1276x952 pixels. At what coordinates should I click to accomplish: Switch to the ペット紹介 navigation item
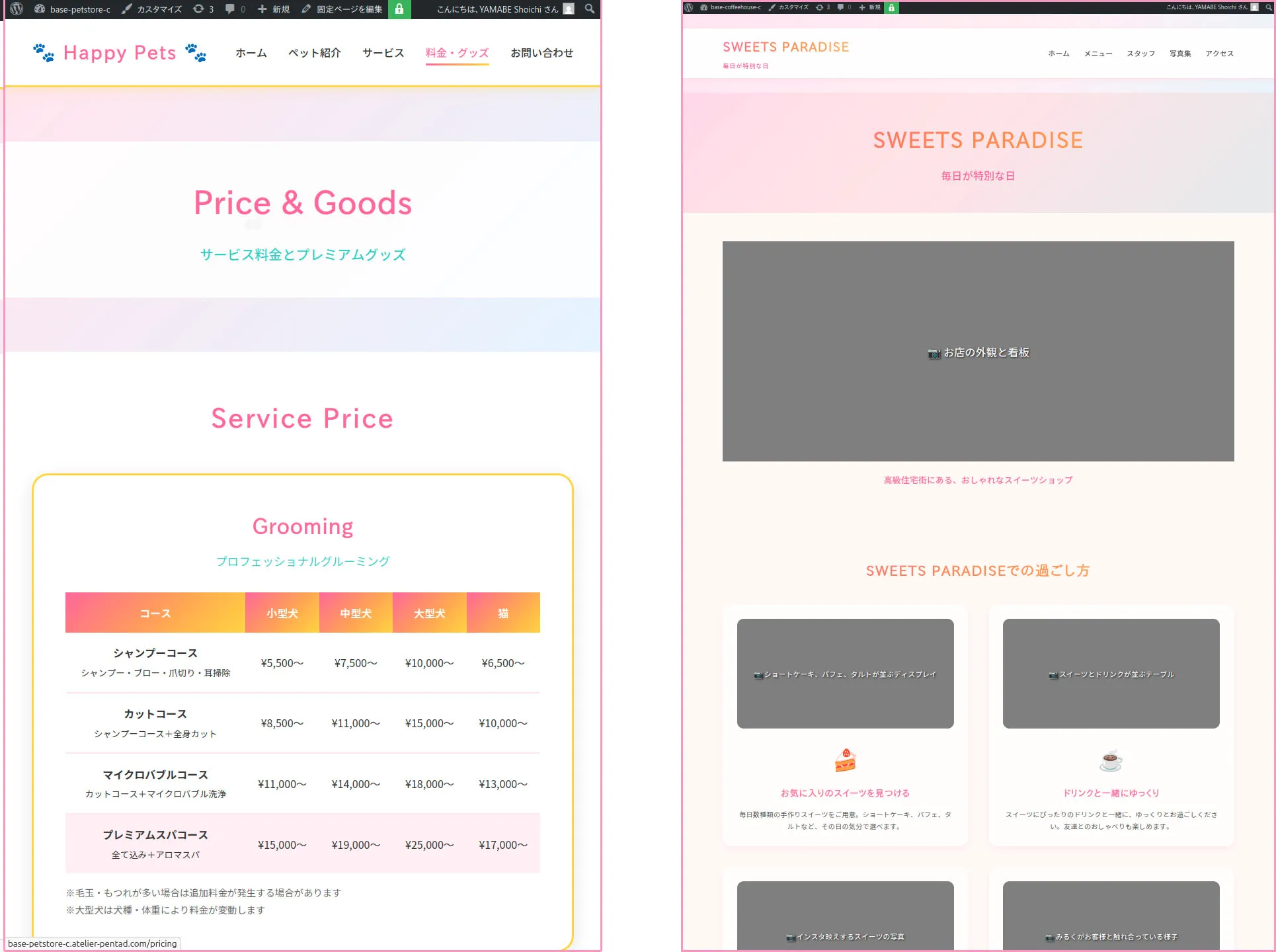pyautogui.click(x=314, y=53)
